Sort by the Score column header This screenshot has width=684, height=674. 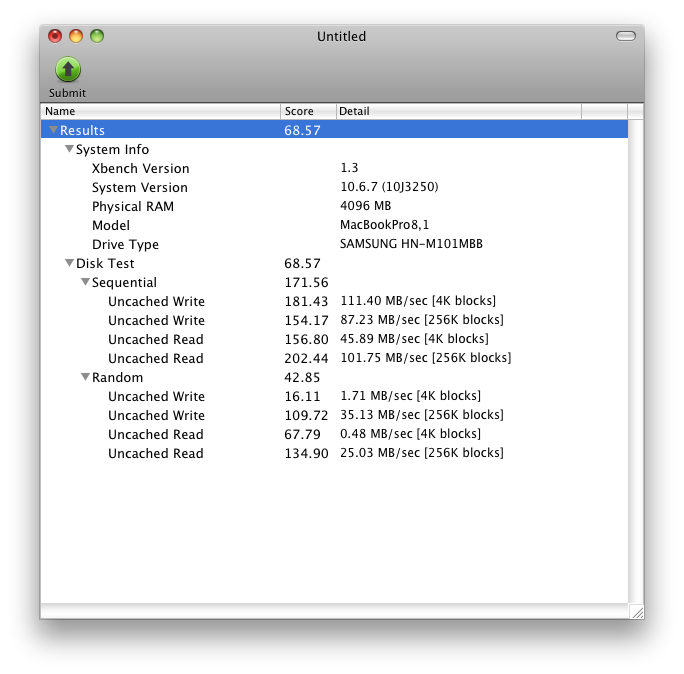308,111
